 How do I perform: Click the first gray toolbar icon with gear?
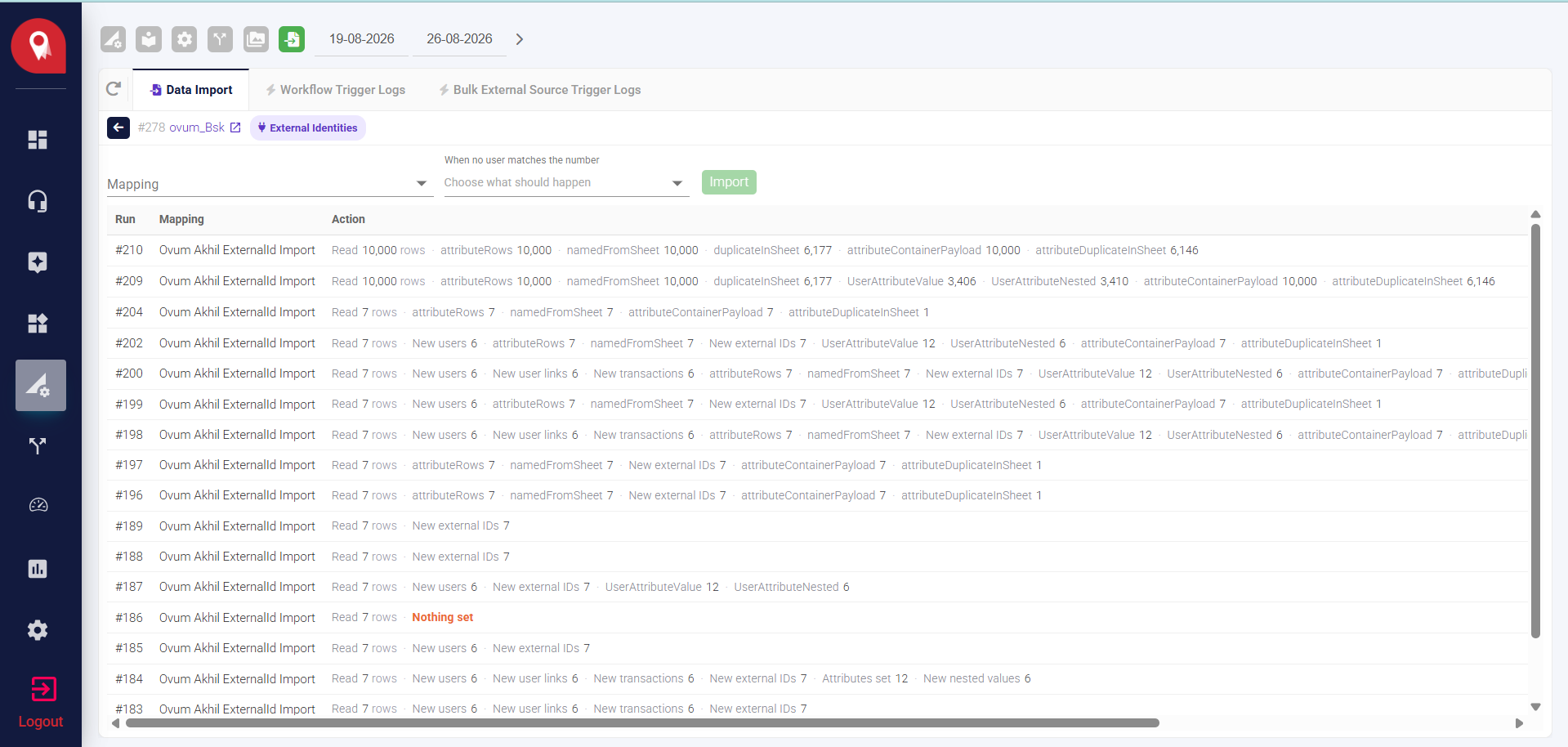pyautogui.click(x=113, y=39)
